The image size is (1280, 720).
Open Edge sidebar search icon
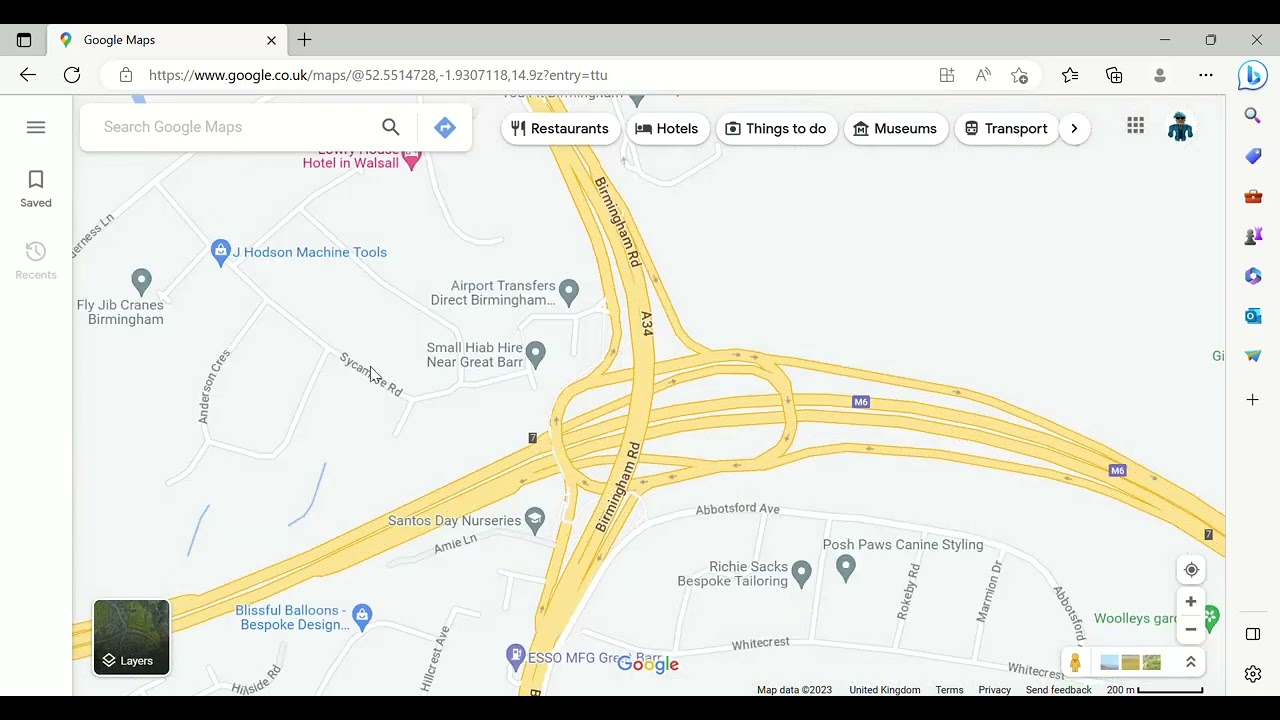pyautogui.click(x=1253, y=116)
